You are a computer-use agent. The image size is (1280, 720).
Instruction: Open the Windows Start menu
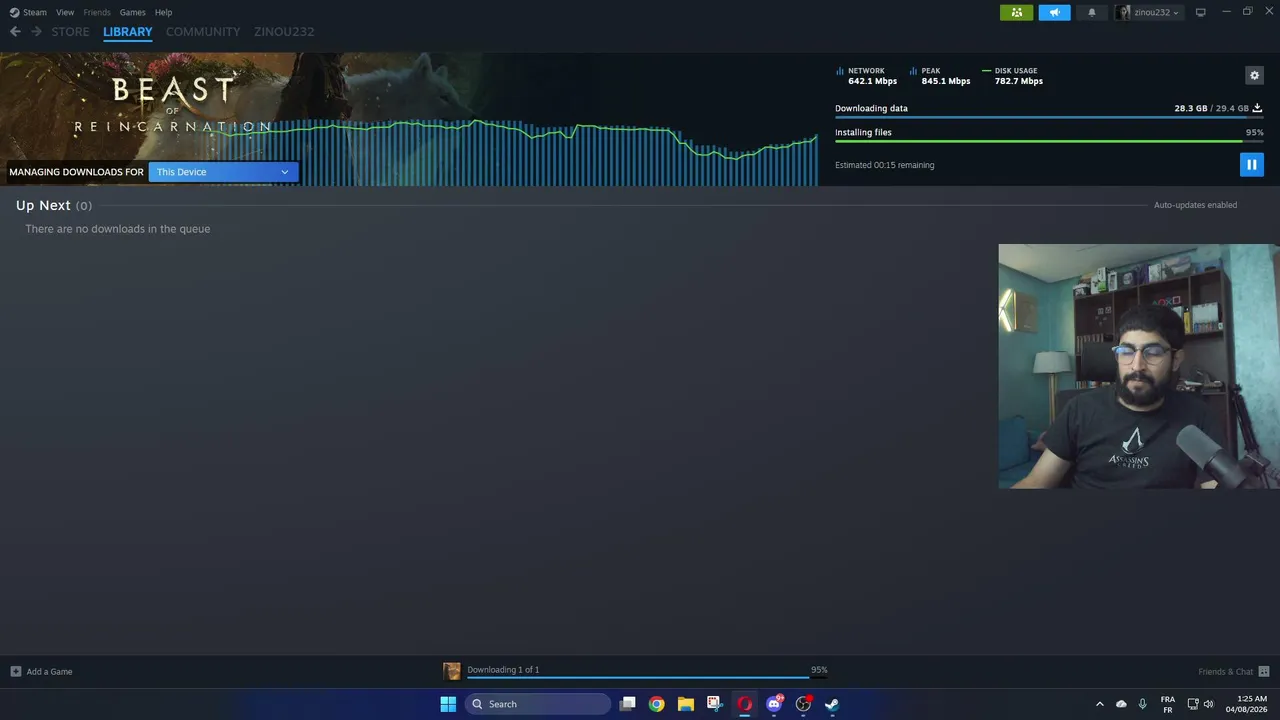[x=448, y=704]
